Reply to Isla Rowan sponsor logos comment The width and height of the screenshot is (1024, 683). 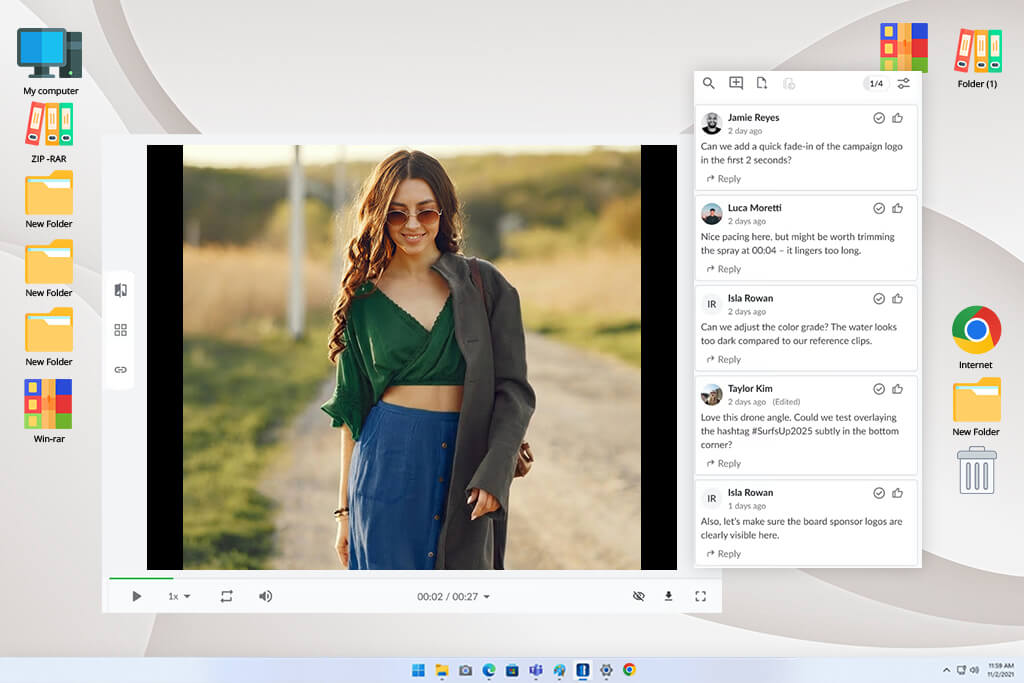[x=724, y=554]
